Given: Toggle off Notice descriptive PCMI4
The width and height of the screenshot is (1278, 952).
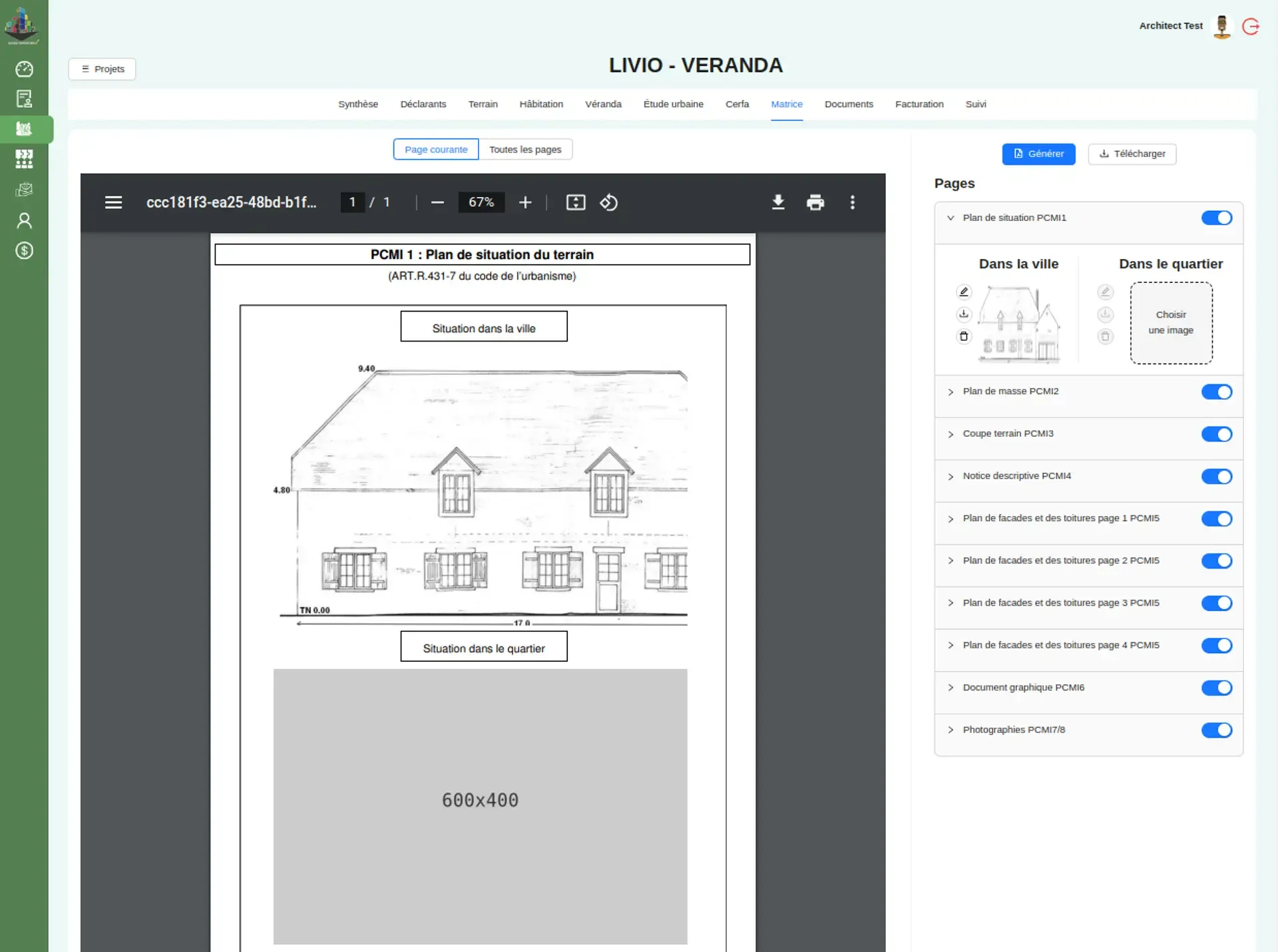Looking at the screenshot, I should tap(1217, 476).
